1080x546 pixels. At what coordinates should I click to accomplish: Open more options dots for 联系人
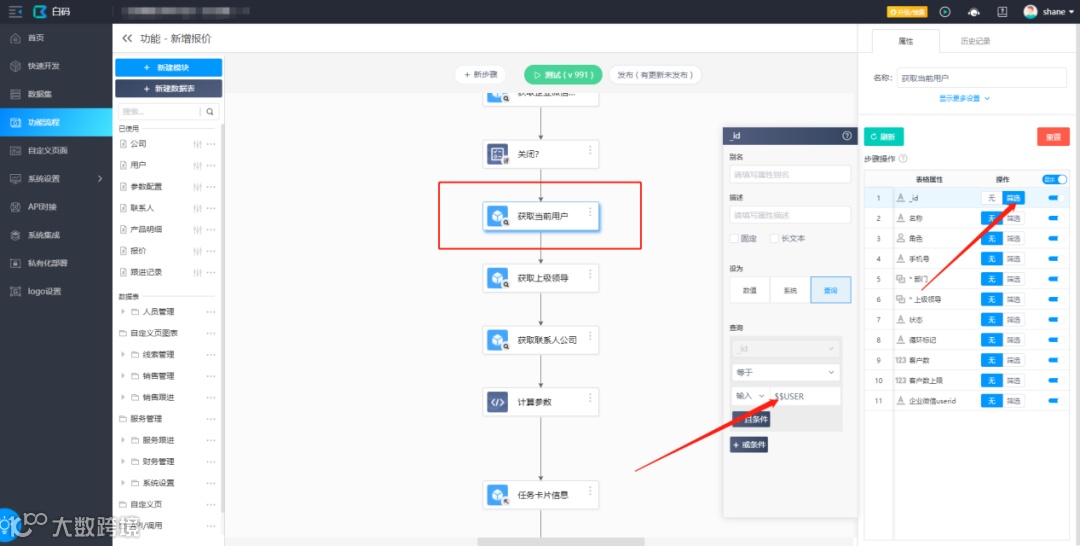point(211,208)
